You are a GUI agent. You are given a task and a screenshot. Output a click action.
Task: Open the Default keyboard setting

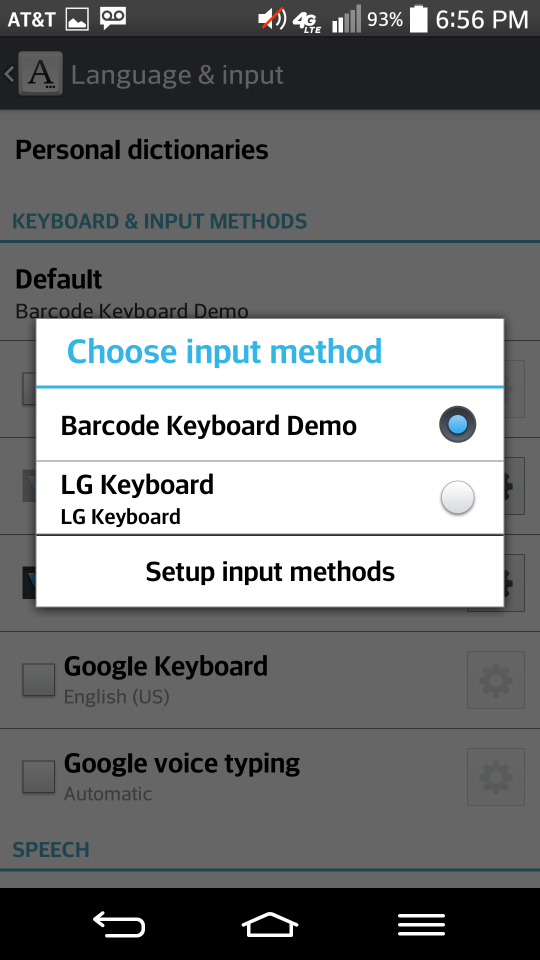pyautogui.click(x=270, y=293)
